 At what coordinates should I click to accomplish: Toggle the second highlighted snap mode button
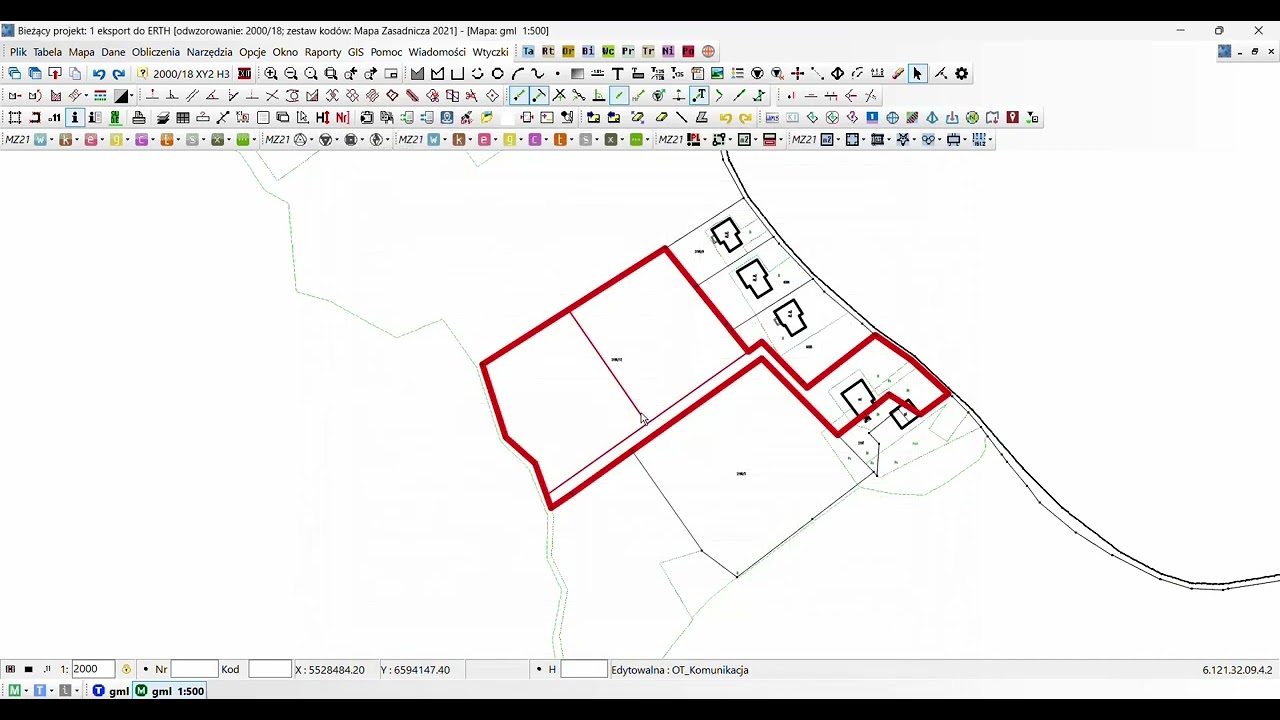tap(539, 96)
